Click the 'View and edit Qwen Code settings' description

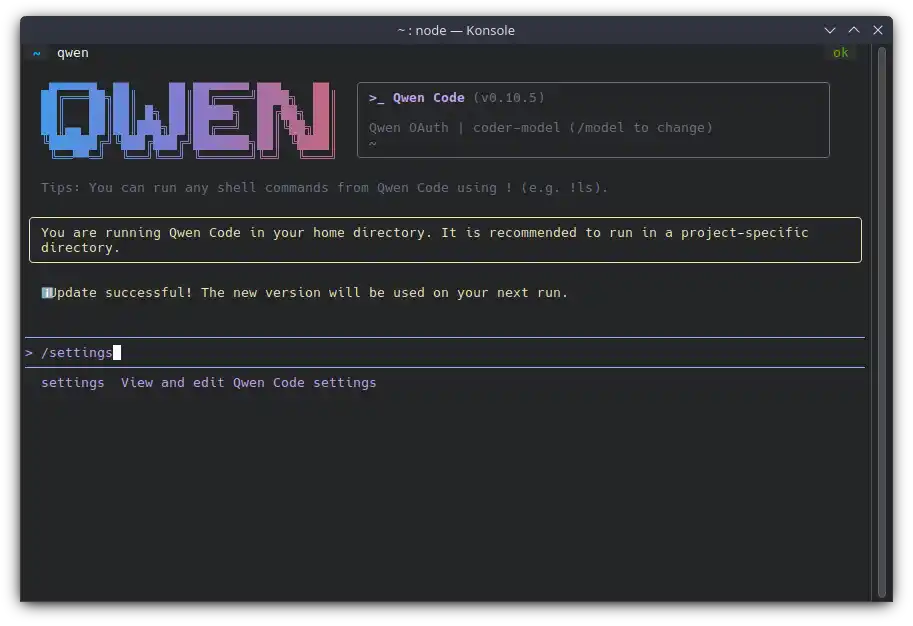[x=248, y=382]
